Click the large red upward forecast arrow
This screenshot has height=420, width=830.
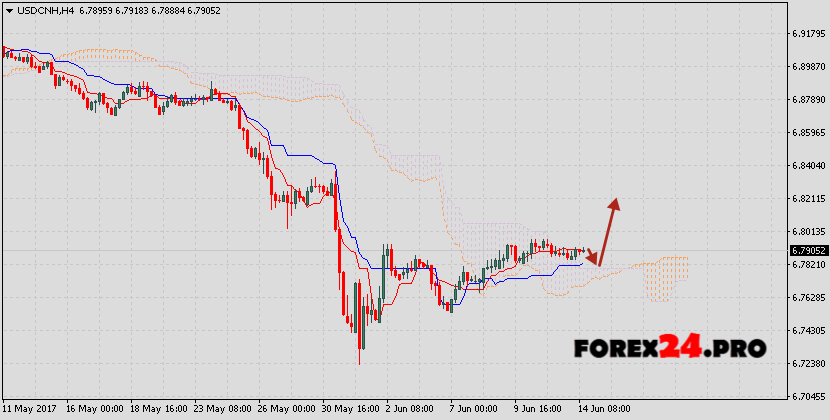pos(608,228)
